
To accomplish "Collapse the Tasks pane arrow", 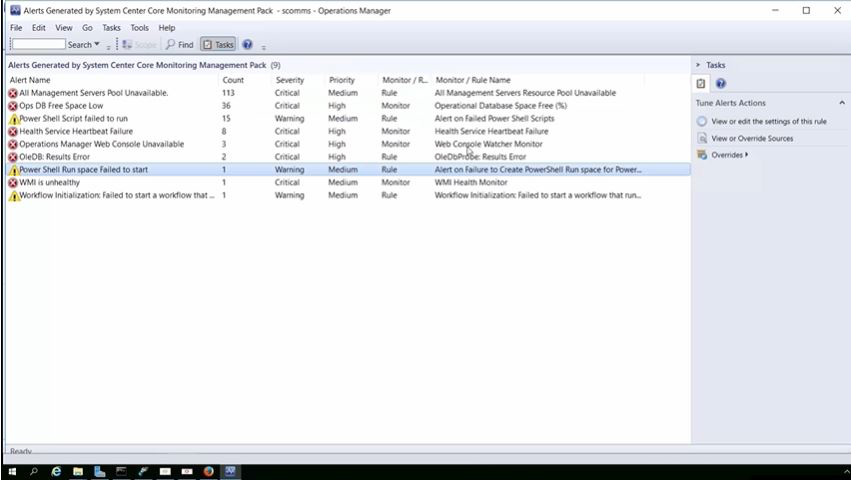I will 698,65.
